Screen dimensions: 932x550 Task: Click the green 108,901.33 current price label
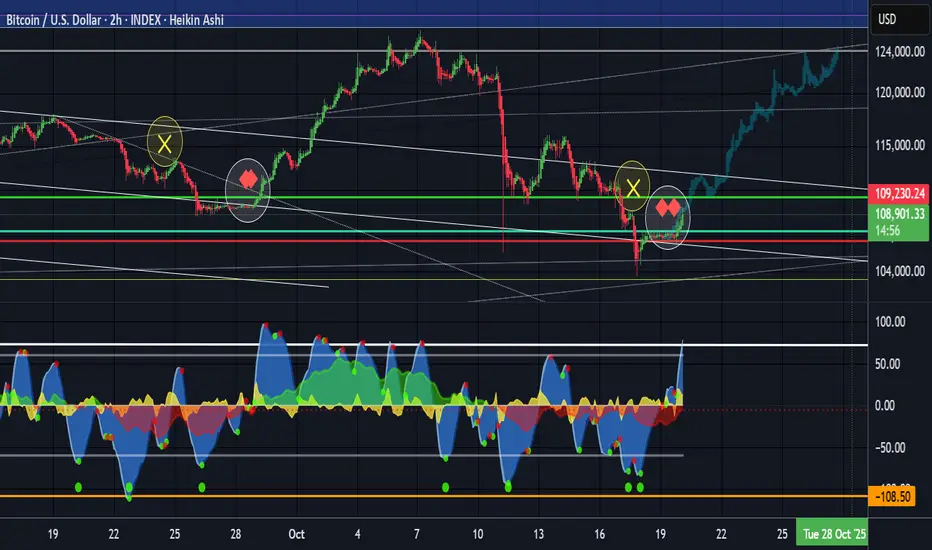tap(899, 213)
